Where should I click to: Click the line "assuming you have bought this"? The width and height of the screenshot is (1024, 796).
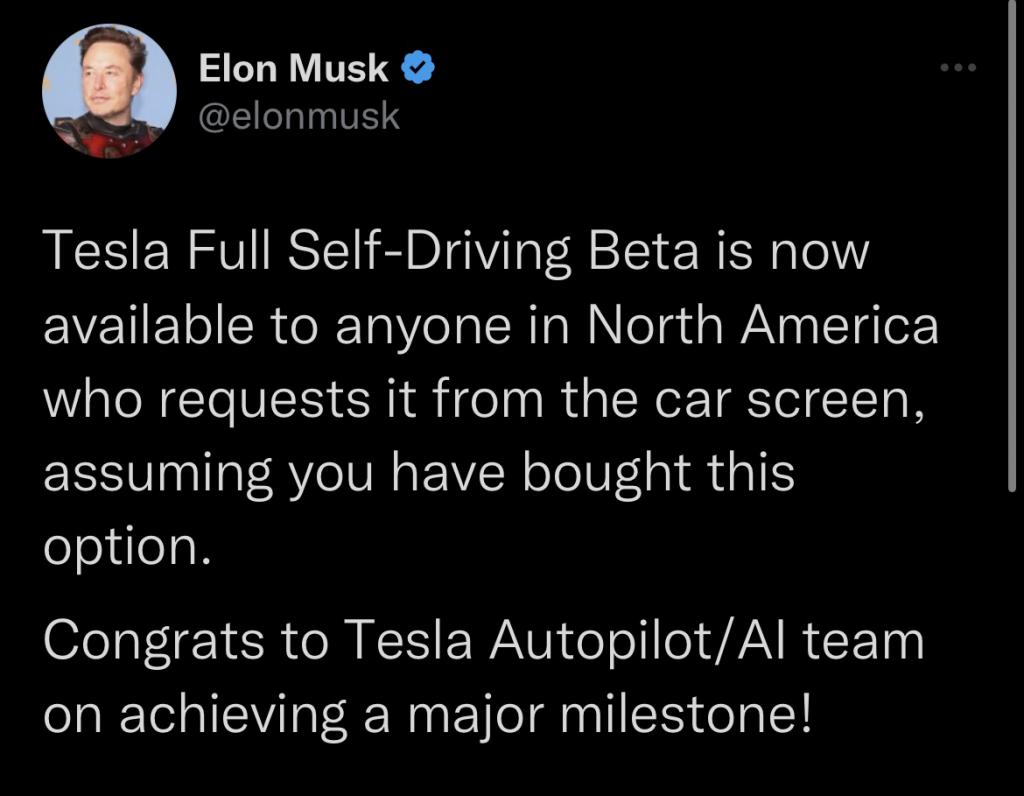pos(419,475)
